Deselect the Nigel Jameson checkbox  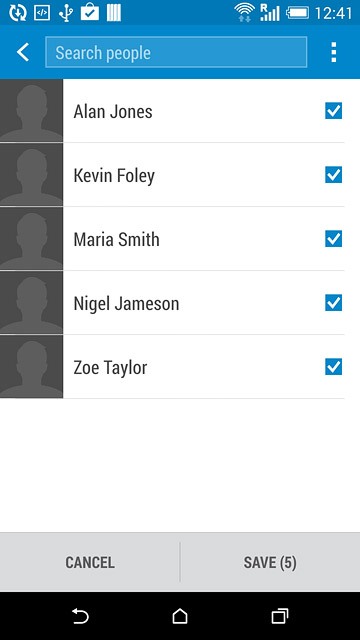(x=333, y=303)
